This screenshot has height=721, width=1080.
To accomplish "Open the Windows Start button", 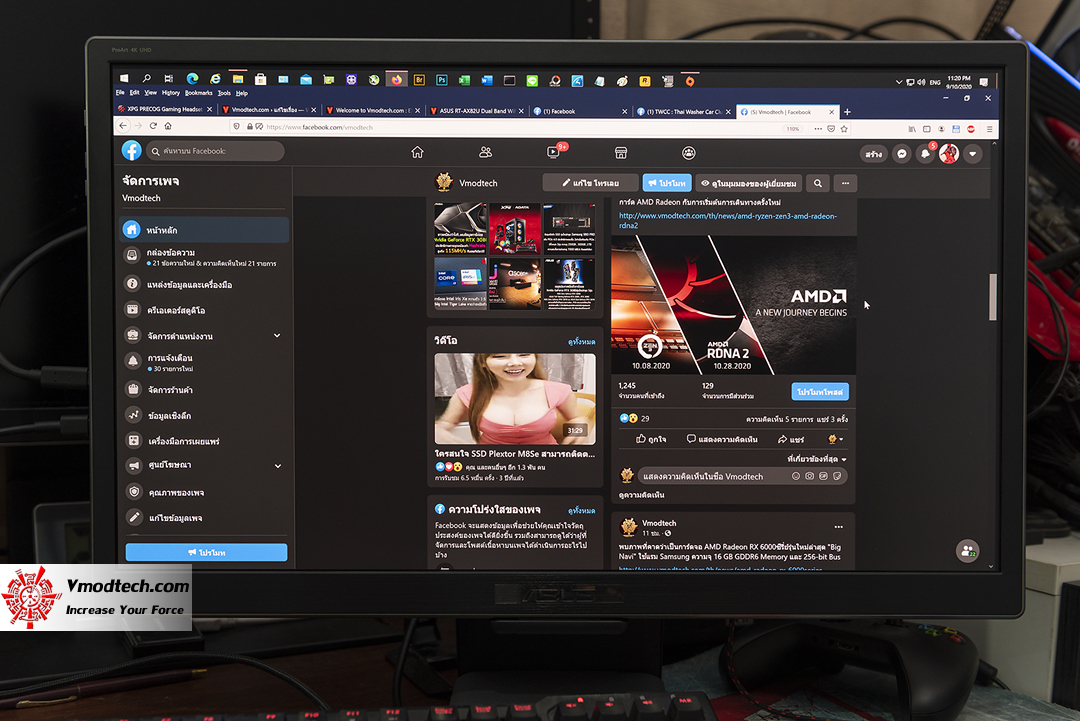I will (124, 79).
